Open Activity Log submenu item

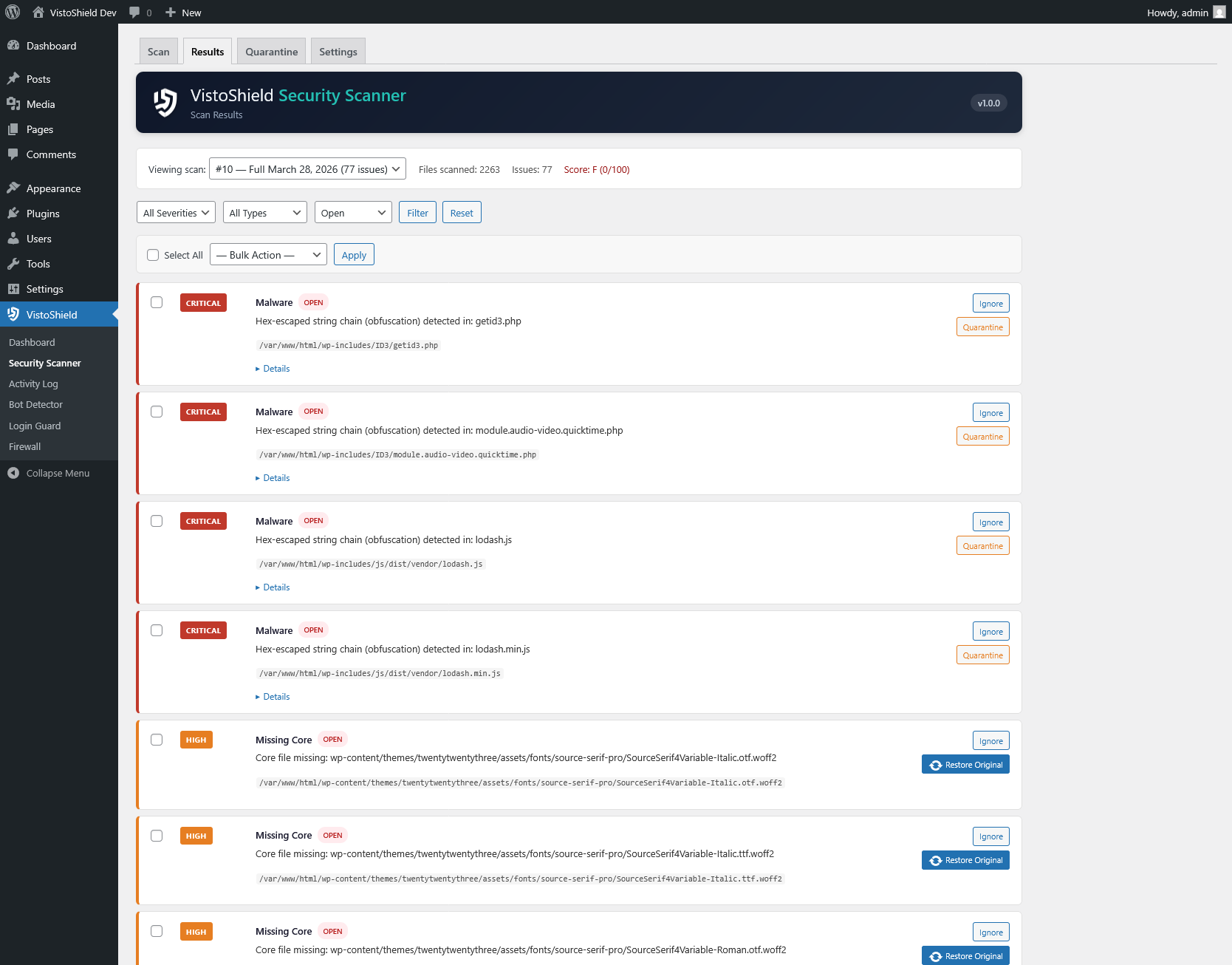[x=33, y=384]
